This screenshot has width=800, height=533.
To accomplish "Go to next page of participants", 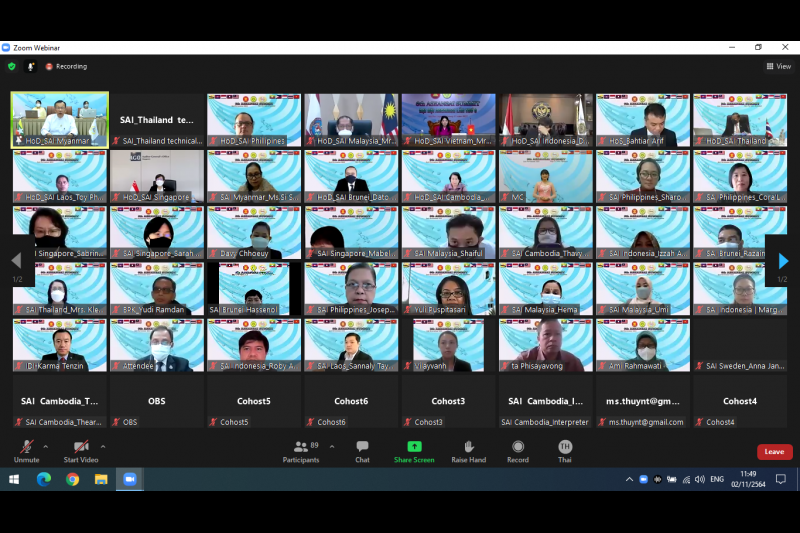I will coord(783,261).
